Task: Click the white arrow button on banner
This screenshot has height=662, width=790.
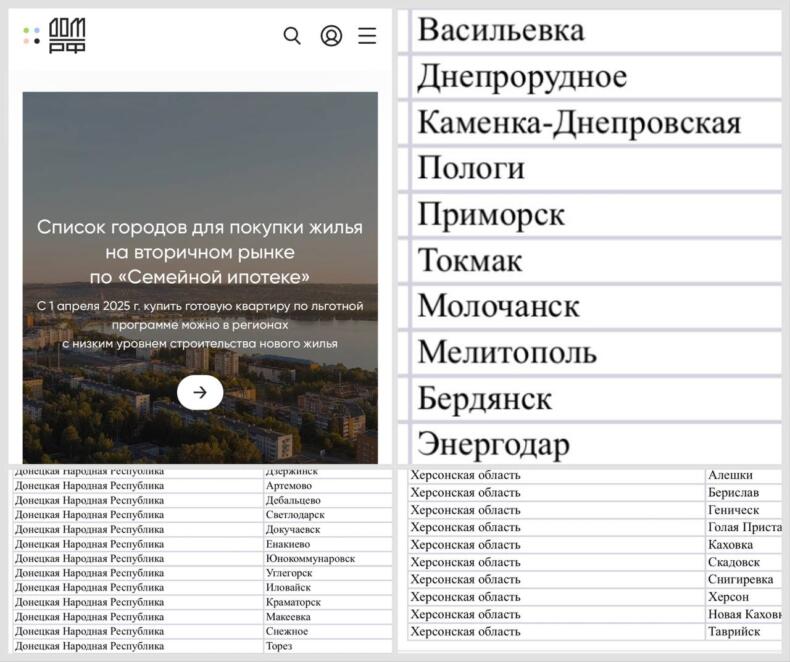Action: [x=200, y=392]
